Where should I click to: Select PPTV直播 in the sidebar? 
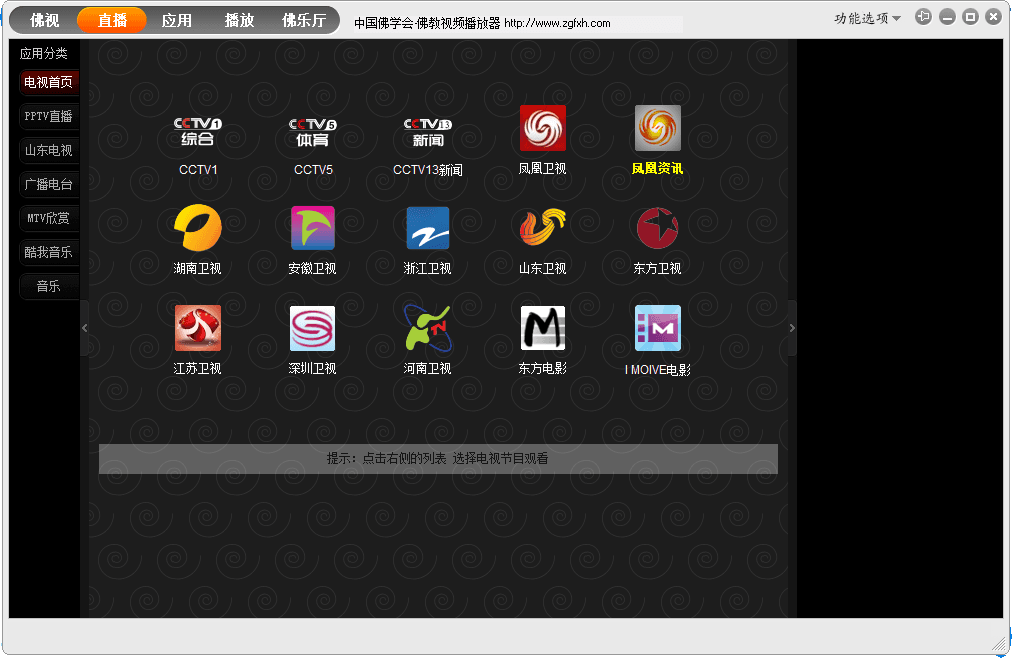click(48, 116)
